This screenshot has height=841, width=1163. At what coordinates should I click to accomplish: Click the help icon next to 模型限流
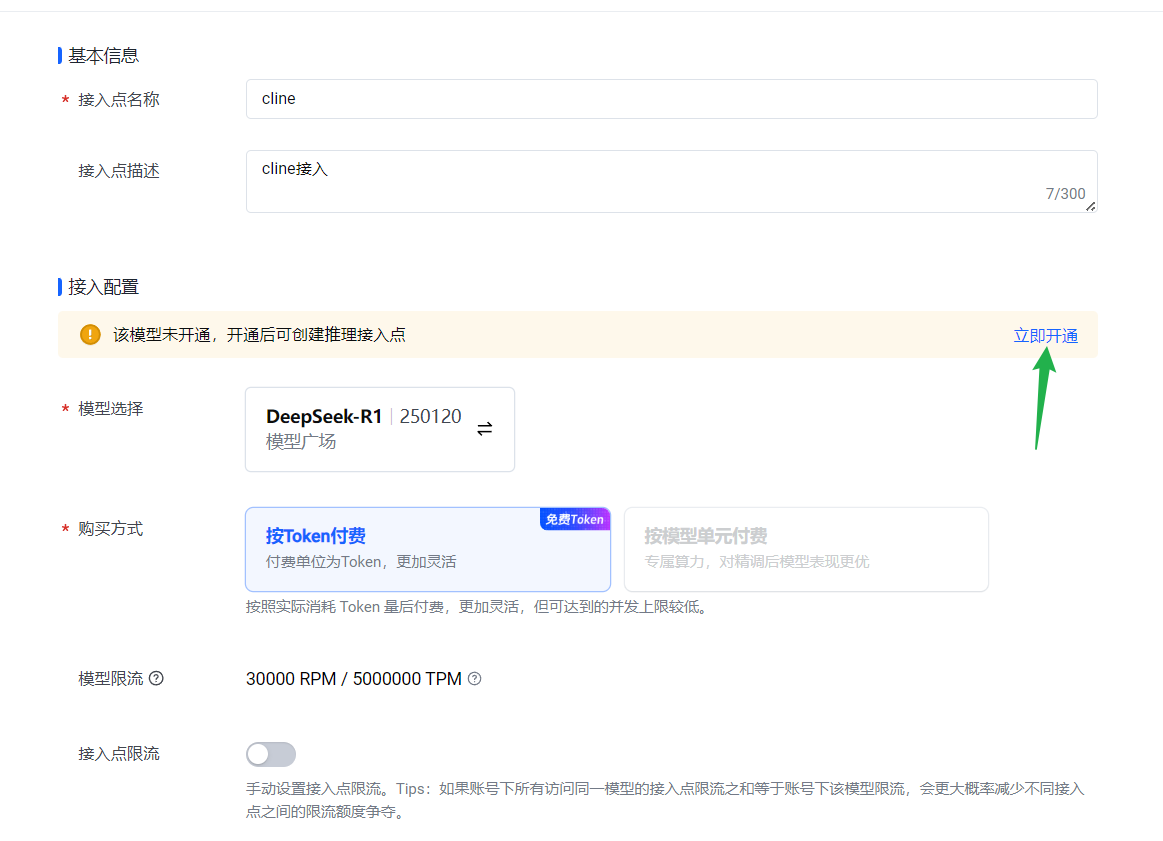click(156, 678)
